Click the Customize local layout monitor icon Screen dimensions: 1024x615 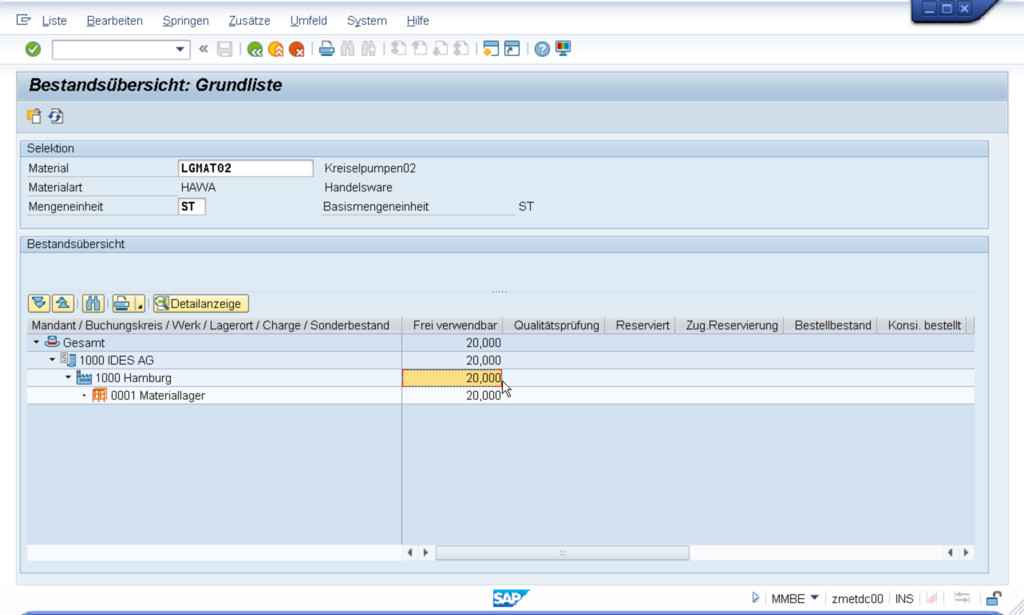[563, 49]
